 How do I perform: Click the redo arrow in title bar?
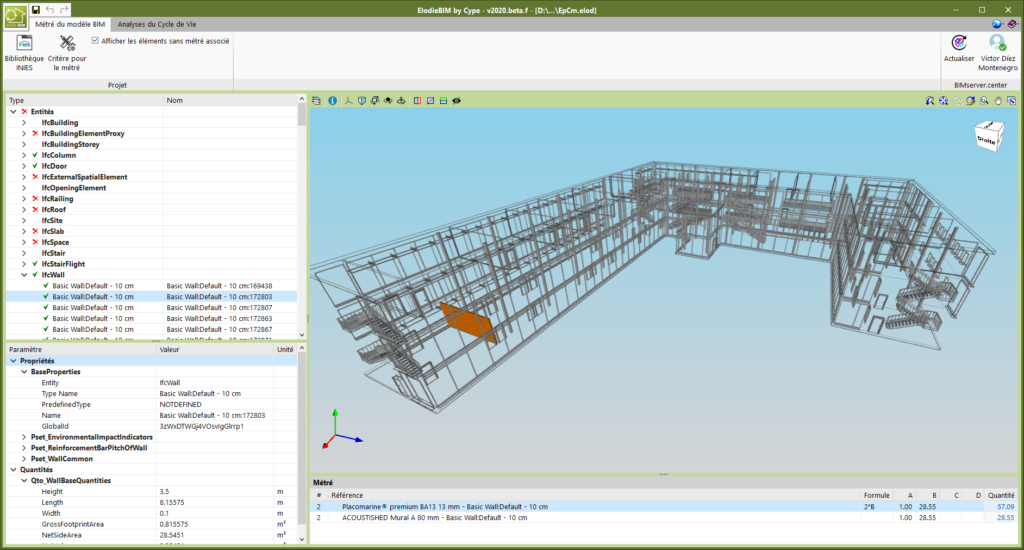coord(64,10)
